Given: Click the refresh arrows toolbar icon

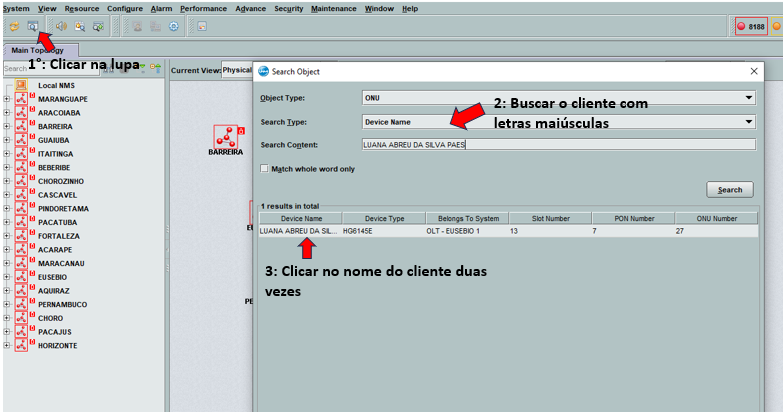Looking at the screenshot, I should coord(14,26).
